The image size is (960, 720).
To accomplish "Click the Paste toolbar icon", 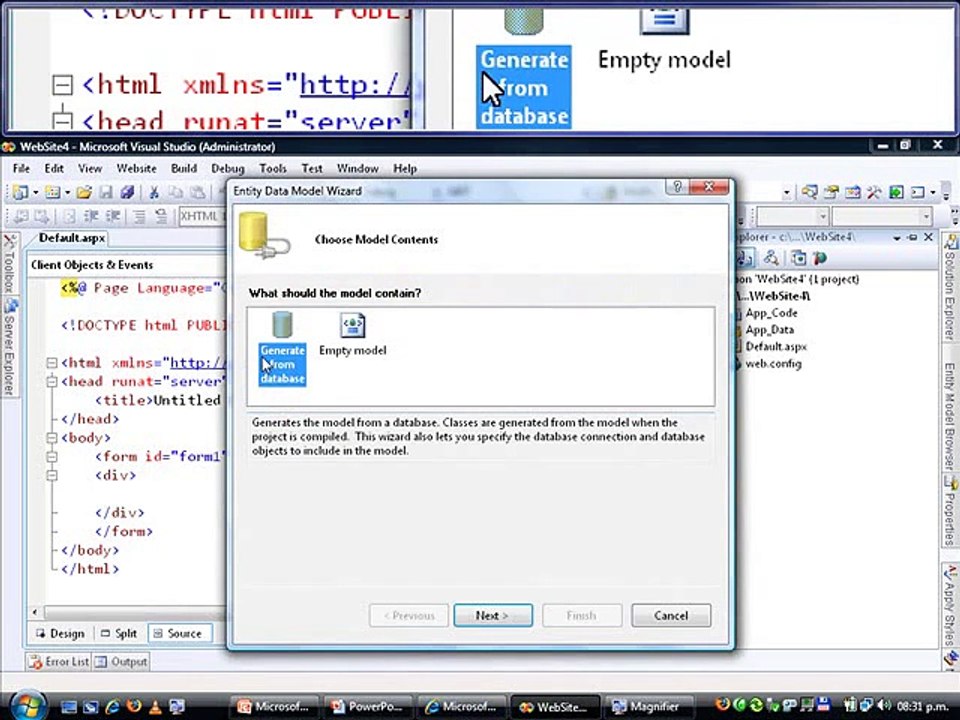I will click(x=197, y=192).
